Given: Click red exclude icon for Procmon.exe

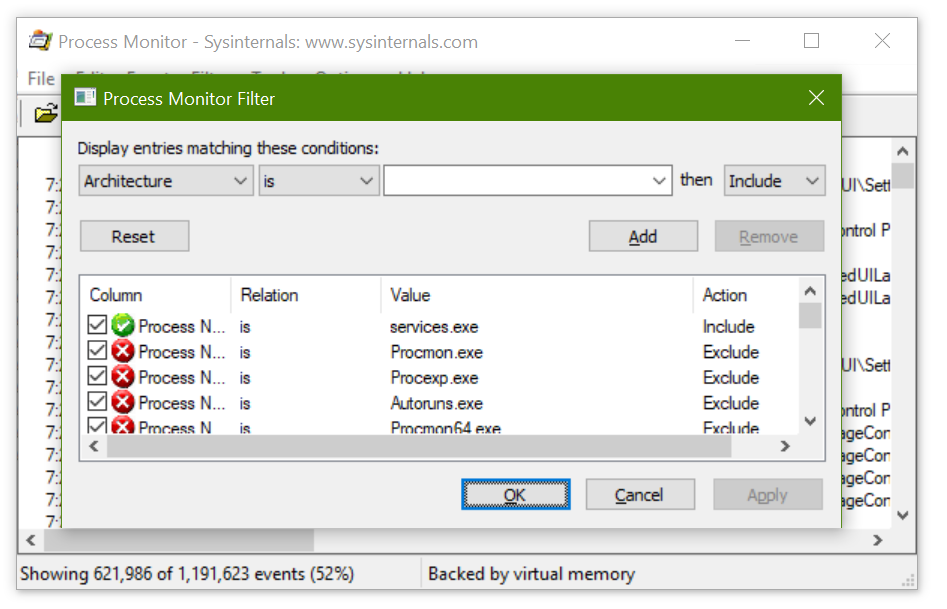Looking at the screenshot, I should click(123, 351).
